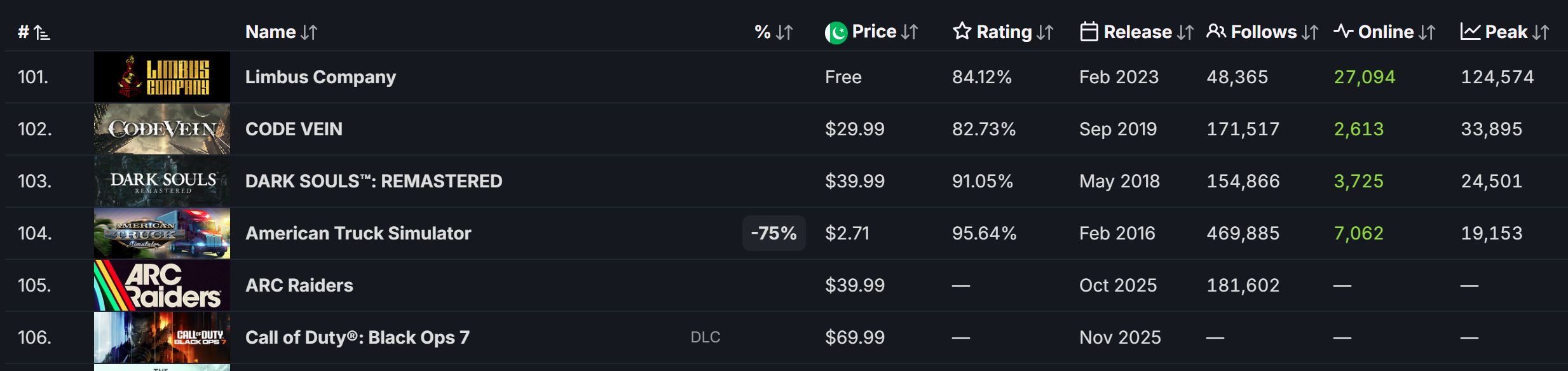Viewport: 1568px width, 371px height.
Task: Click the pulse icon beside Online
Action: (x=1343, y=31)
